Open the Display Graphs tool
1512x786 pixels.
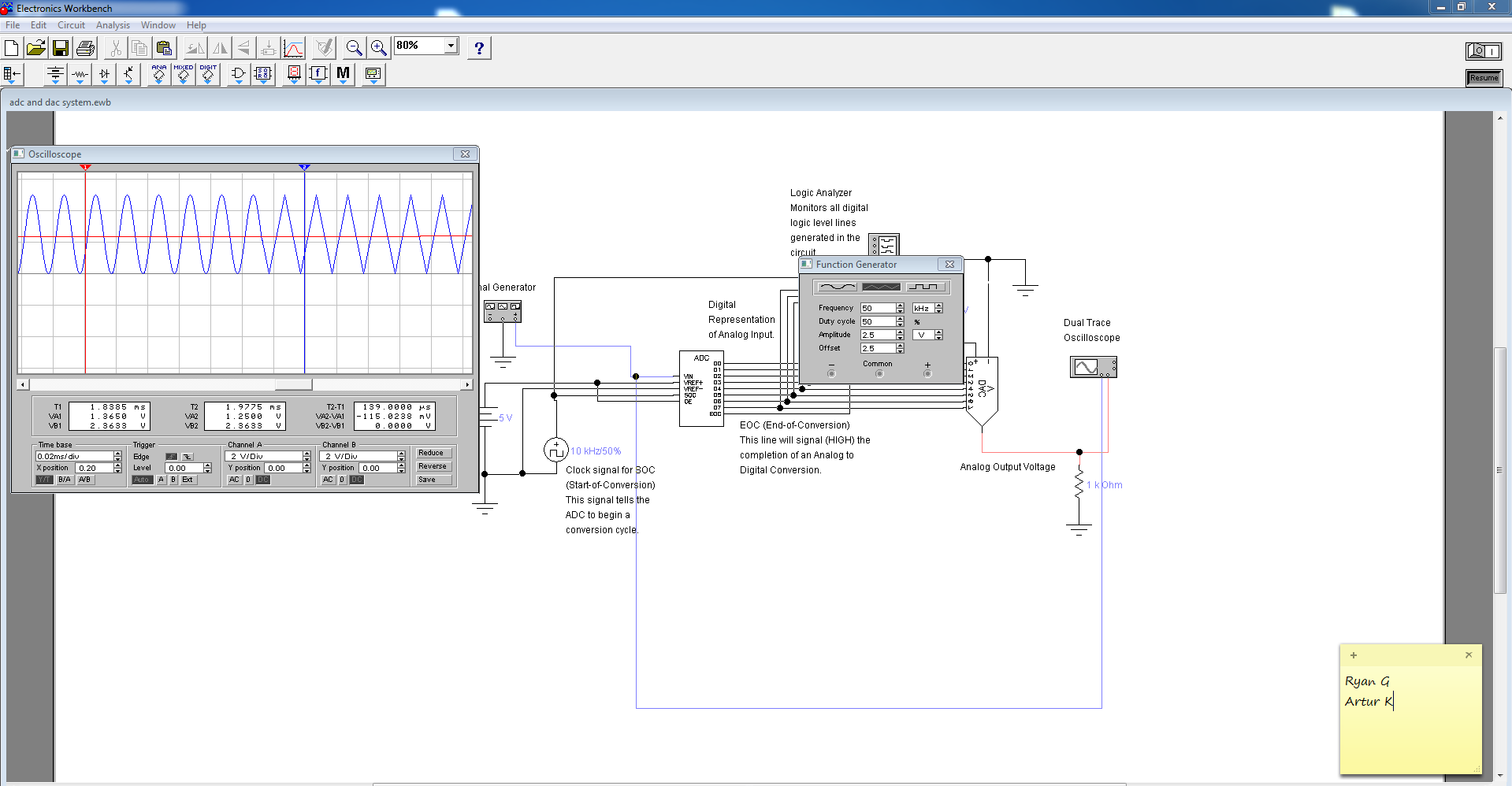(294, 48)
